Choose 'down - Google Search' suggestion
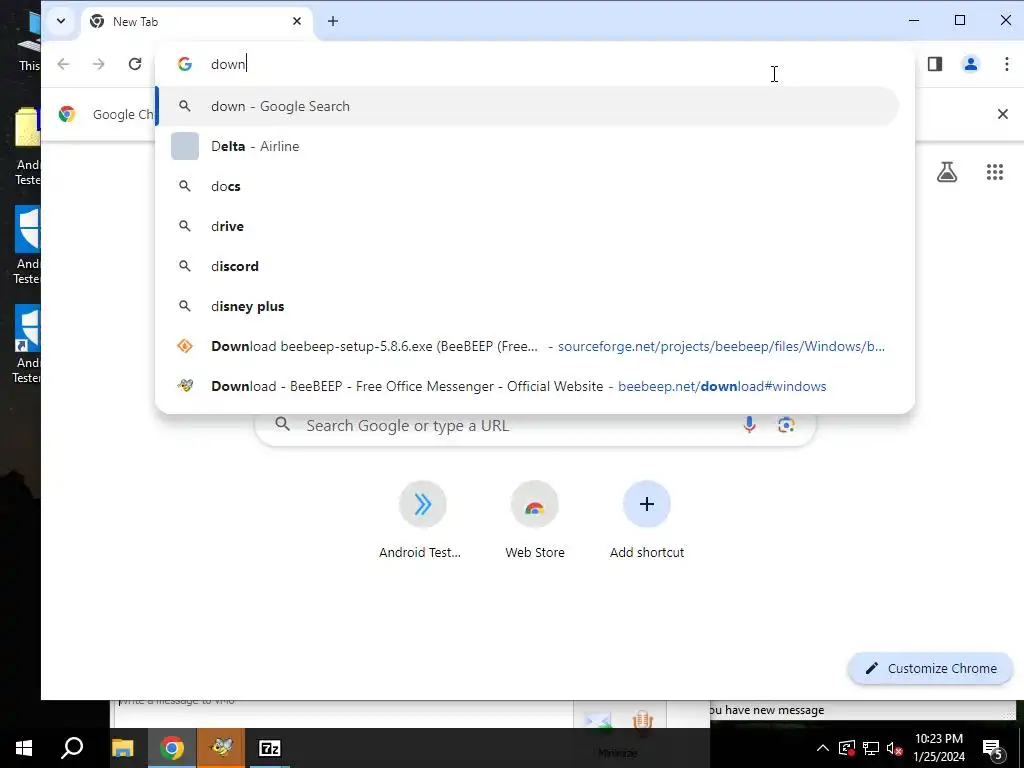The width and height of the screenshot is (1024, 768). tap(528, 106)
